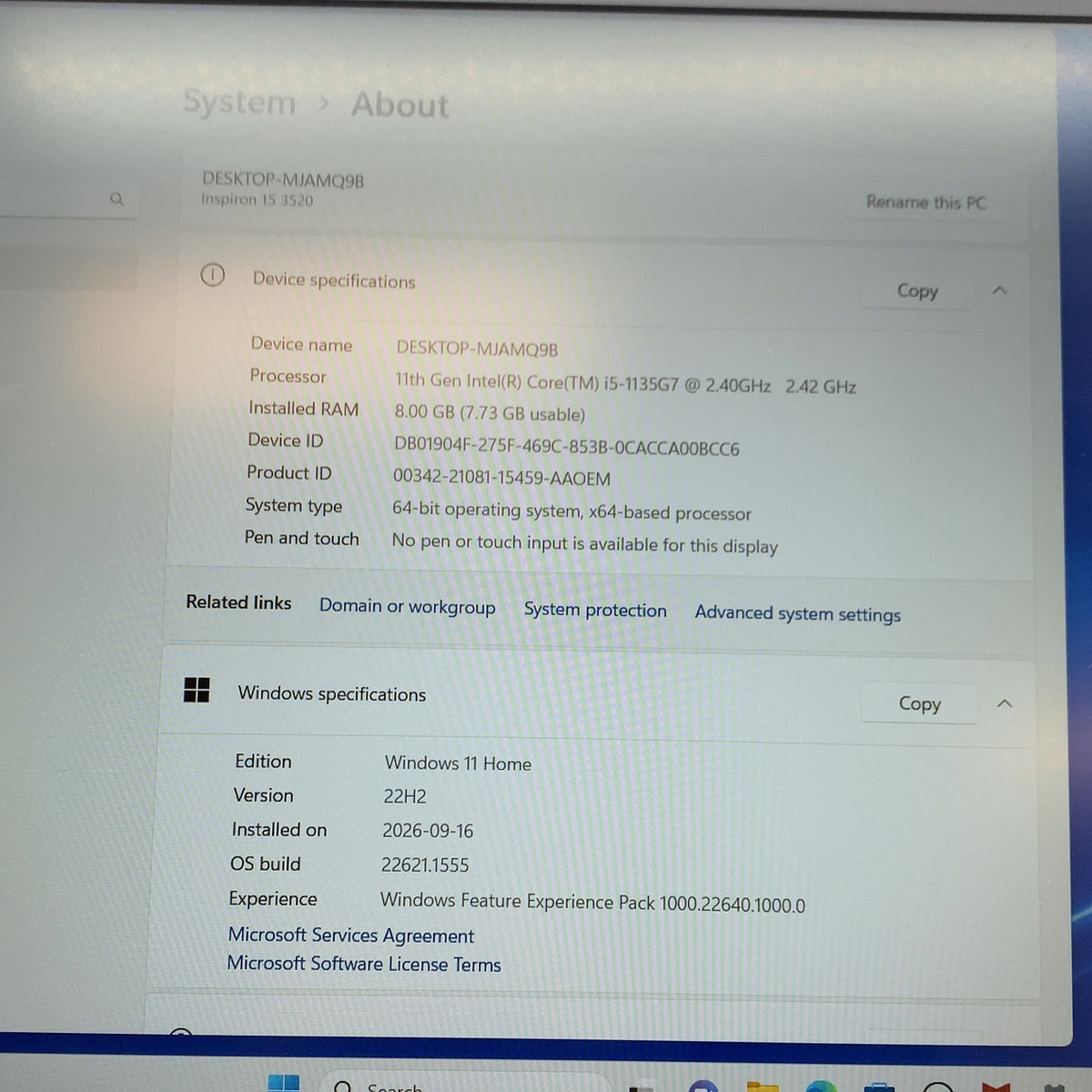1092x1092 pixels.
Task: Click the device name value in specifications list
Action: [477, 349]
